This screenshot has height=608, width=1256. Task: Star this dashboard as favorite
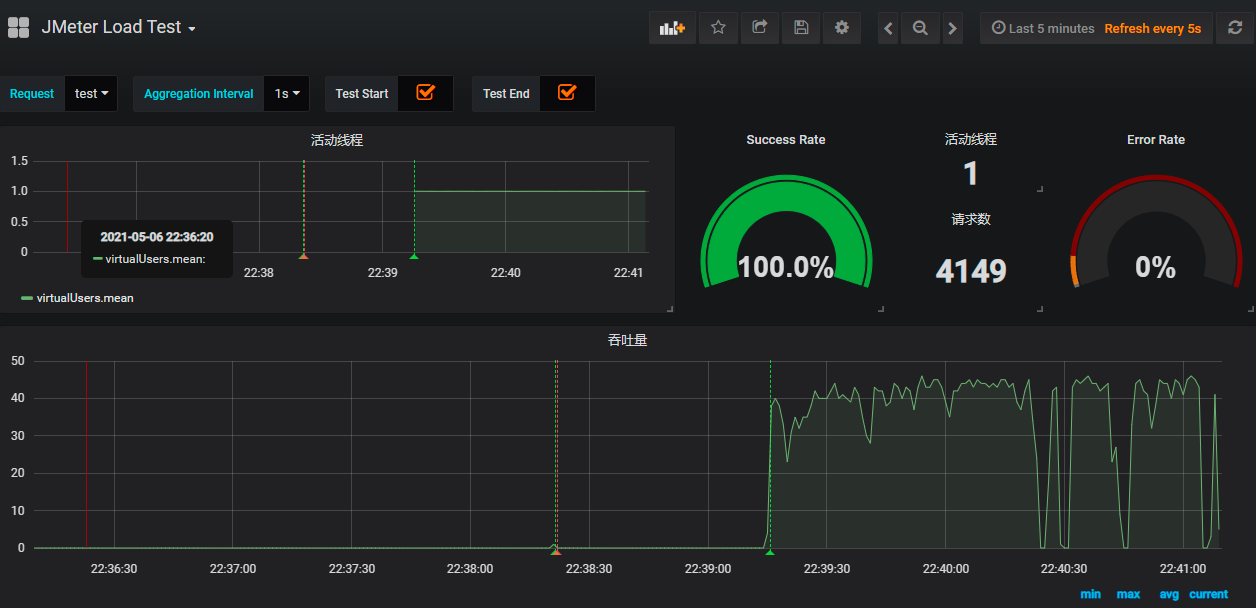718,28
